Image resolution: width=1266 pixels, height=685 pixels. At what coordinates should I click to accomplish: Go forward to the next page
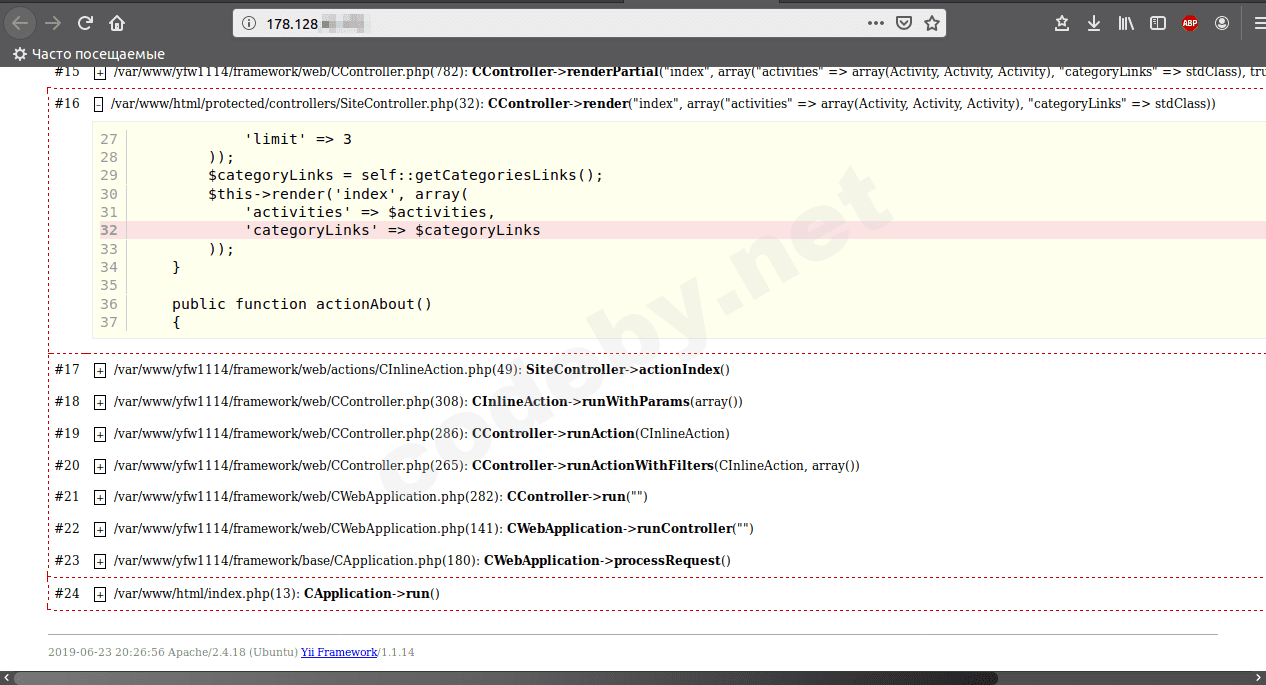tap(53, 23)
